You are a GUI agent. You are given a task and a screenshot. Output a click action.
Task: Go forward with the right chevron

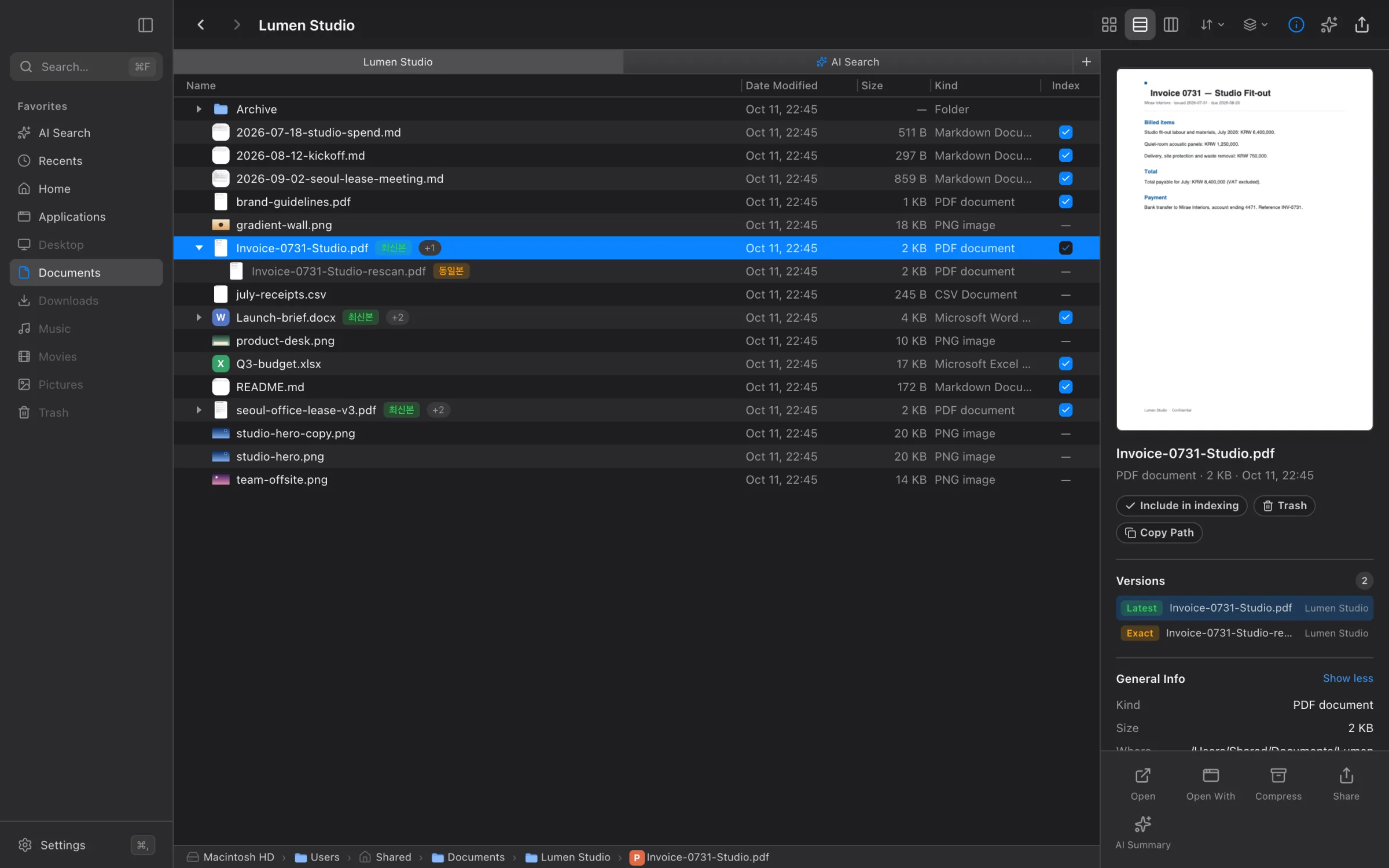click(x=236, y=25)
